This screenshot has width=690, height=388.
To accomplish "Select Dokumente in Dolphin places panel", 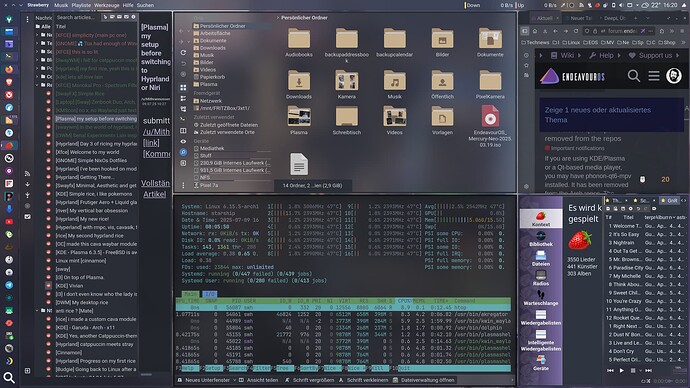I will click(213, 40).
